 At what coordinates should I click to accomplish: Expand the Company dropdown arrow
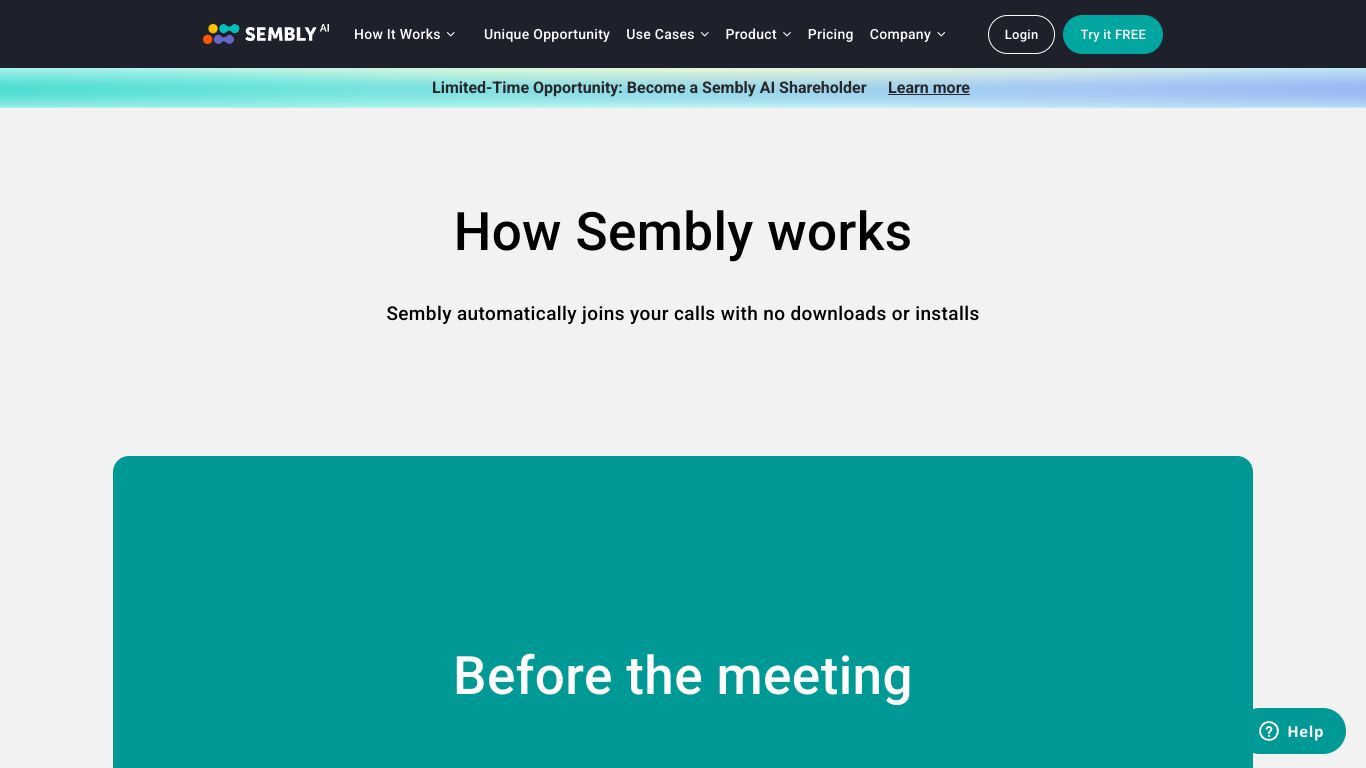(941, 34)
